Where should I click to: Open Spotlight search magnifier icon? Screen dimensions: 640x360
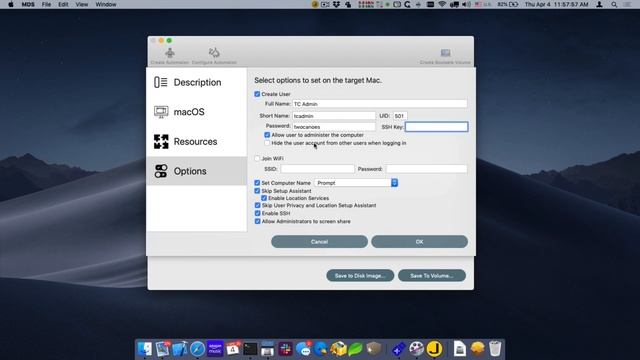click(614, 4)
